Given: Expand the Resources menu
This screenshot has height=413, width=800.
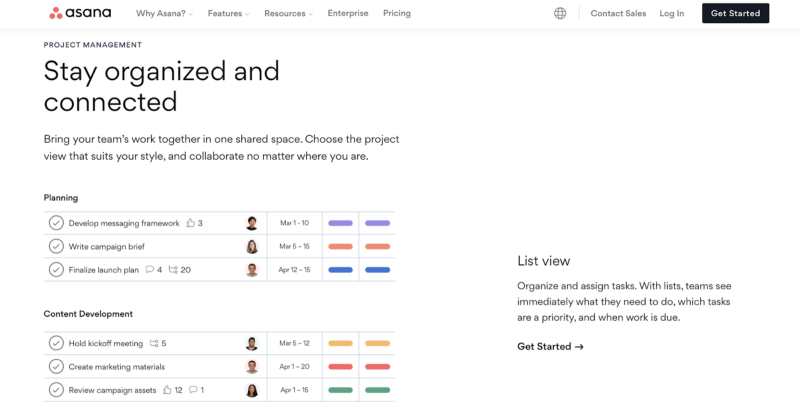Looking at the screenshot, I should (x=288, y=13).
